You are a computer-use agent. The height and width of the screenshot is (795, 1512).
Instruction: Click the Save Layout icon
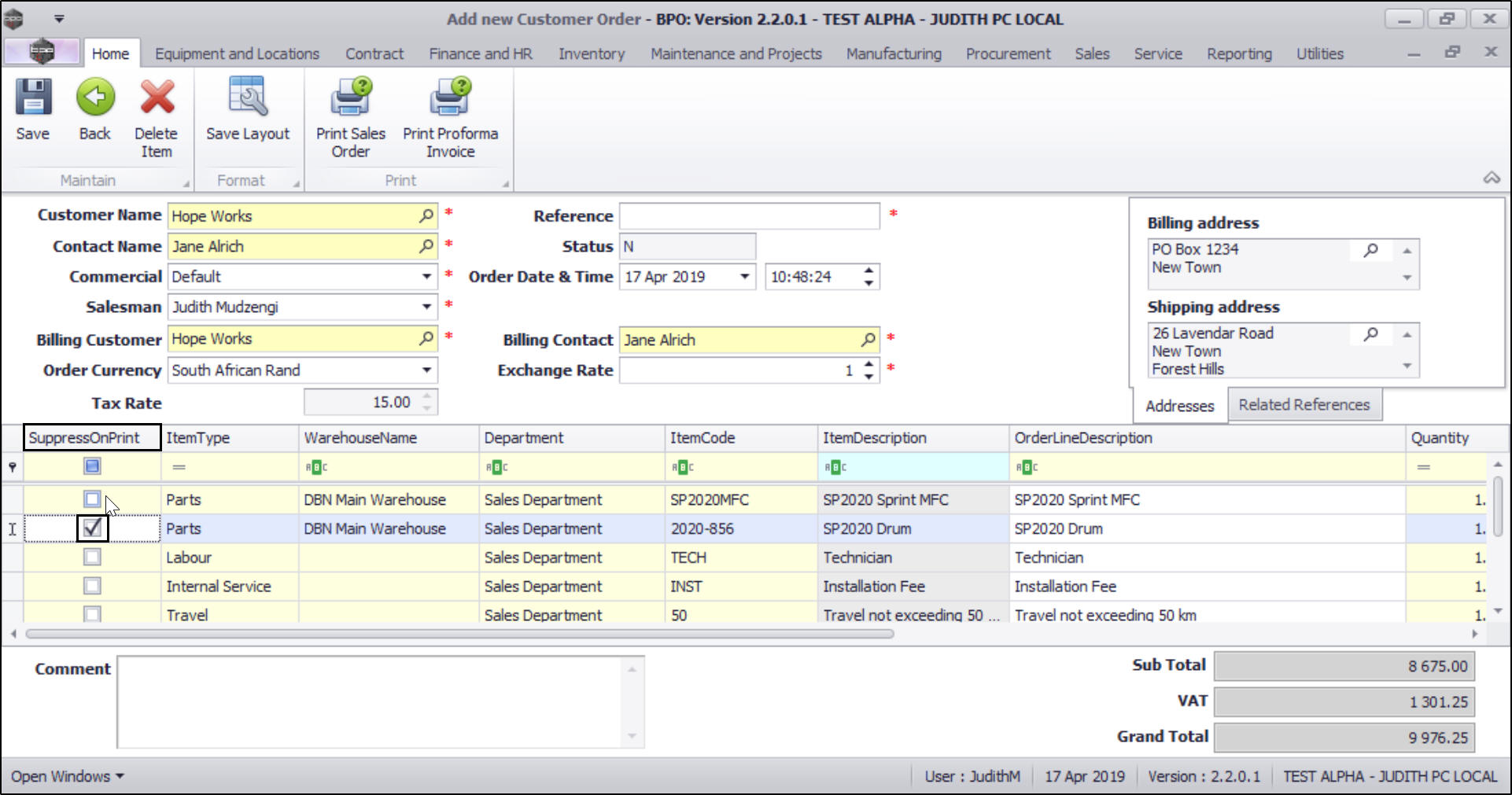click(248, 98)
